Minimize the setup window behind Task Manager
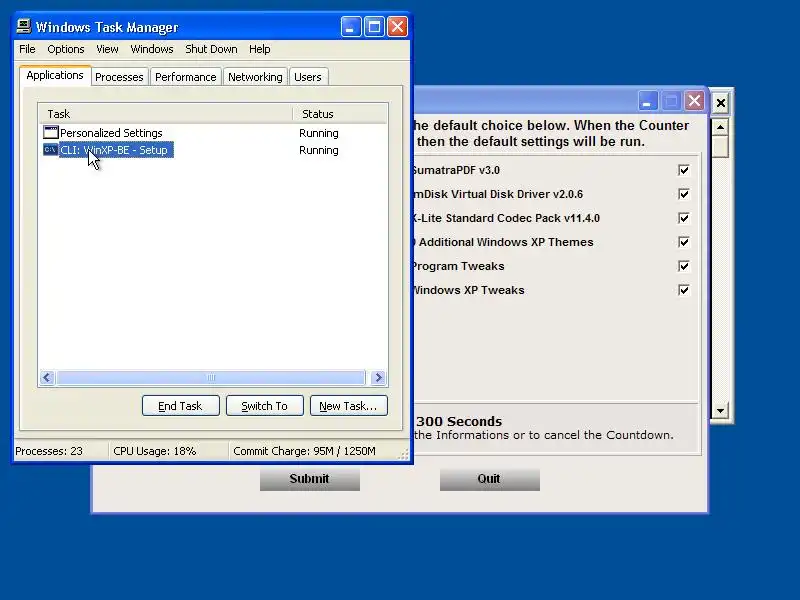Image resolution: width=800 pixels, height=600 pixels. [647, 101]
